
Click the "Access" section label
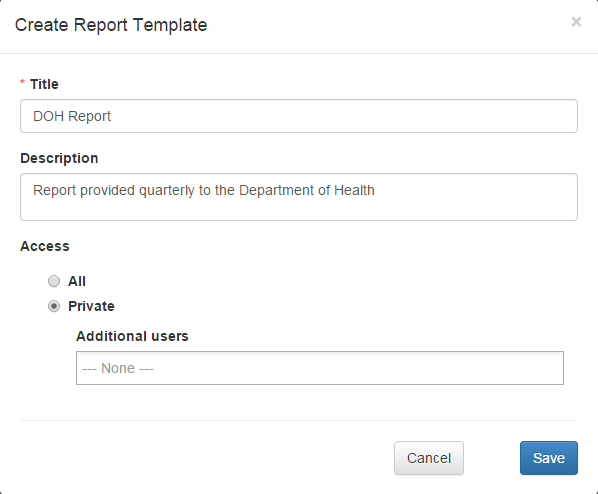click(45, 246)
